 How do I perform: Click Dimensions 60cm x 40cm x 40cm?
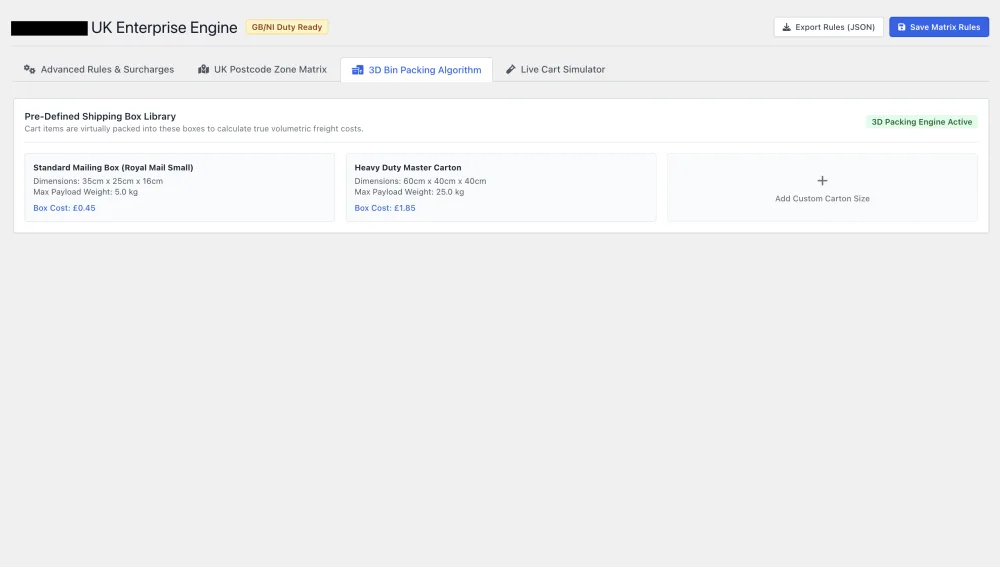pyautogui.click(x=420, y=181)
